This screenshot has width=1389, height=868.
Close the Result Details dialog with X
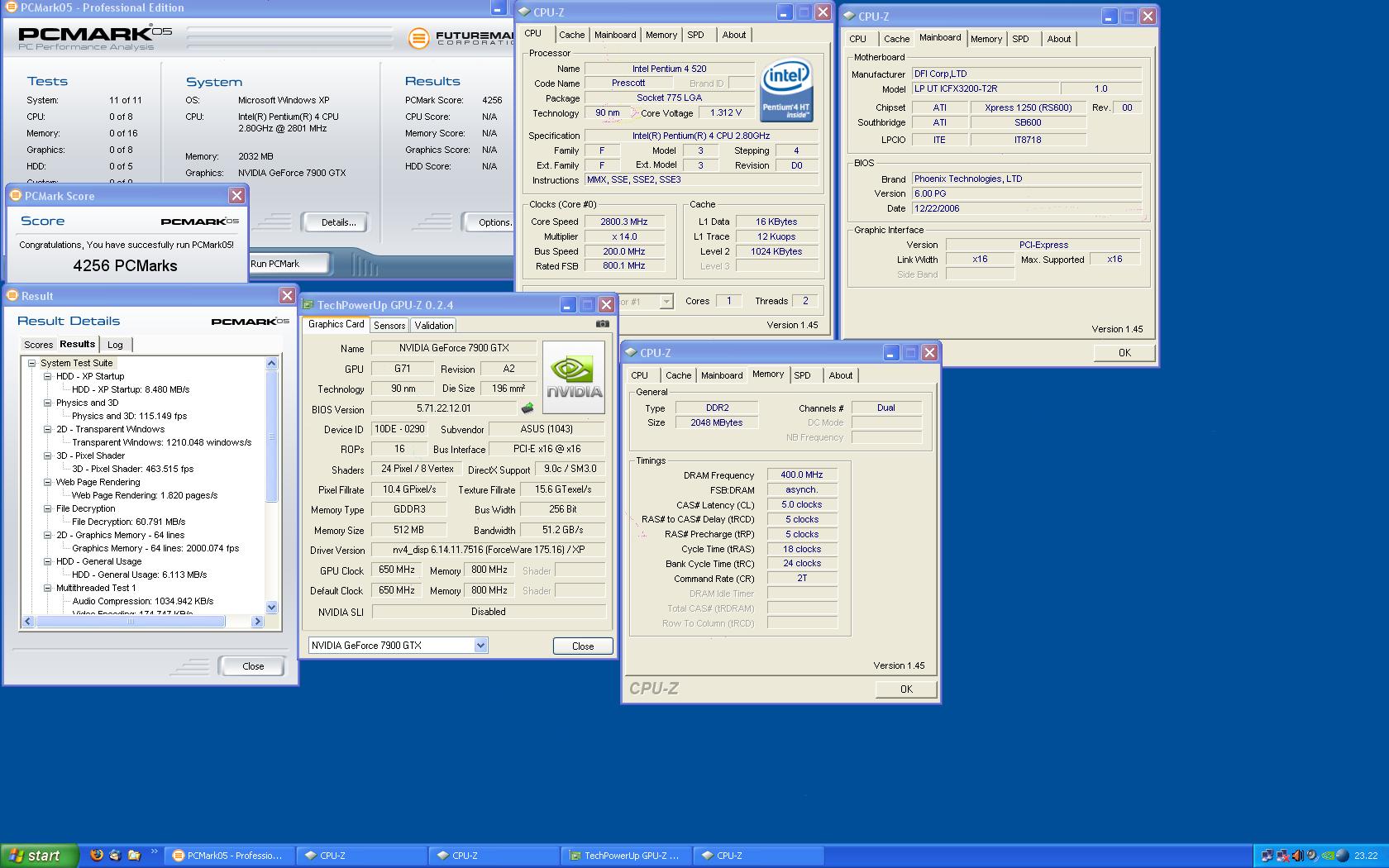tap(287, 296)
